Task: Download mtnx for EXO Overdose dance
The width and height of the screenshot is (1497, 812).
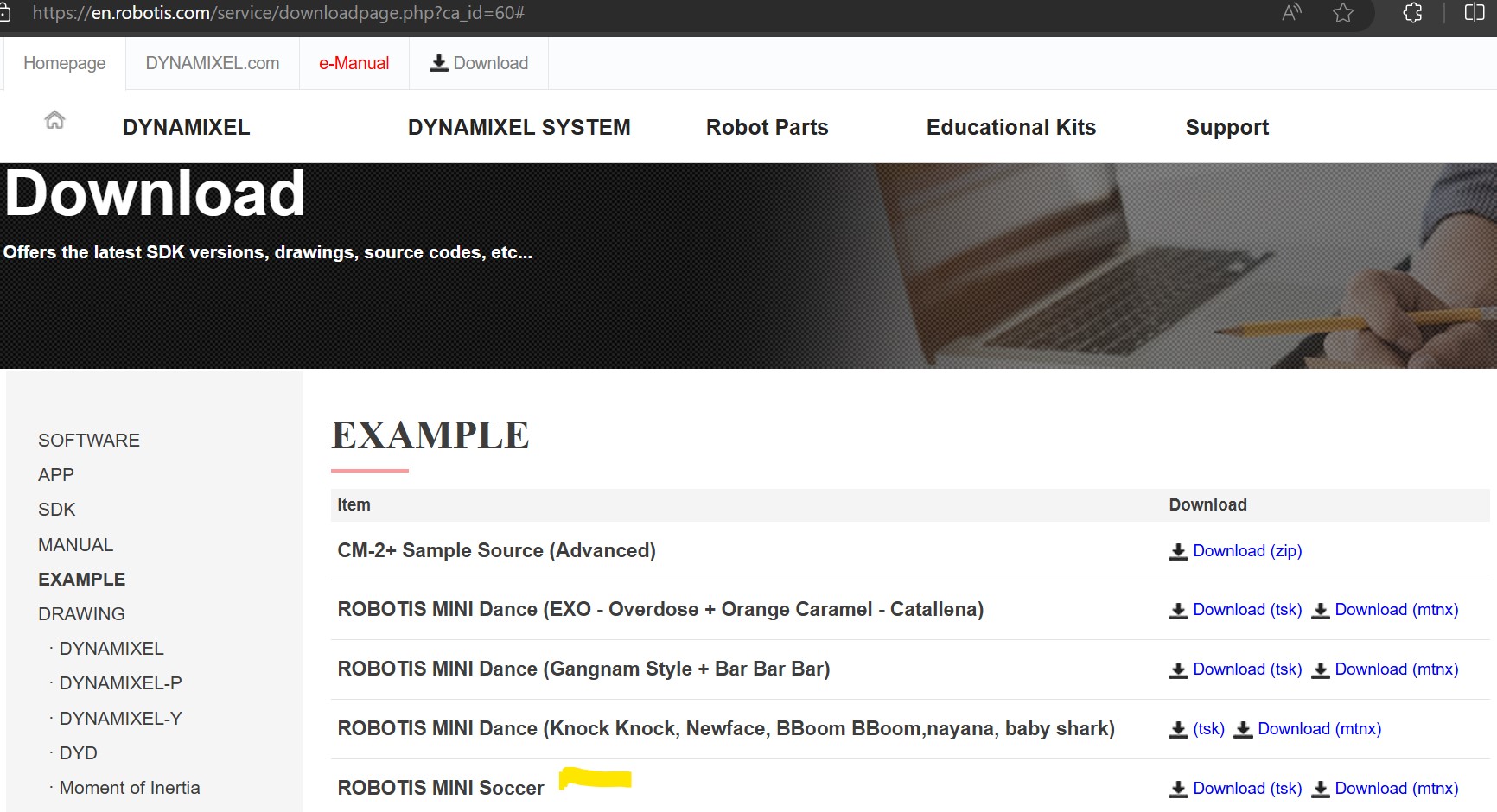Action: click(1397, 610)
